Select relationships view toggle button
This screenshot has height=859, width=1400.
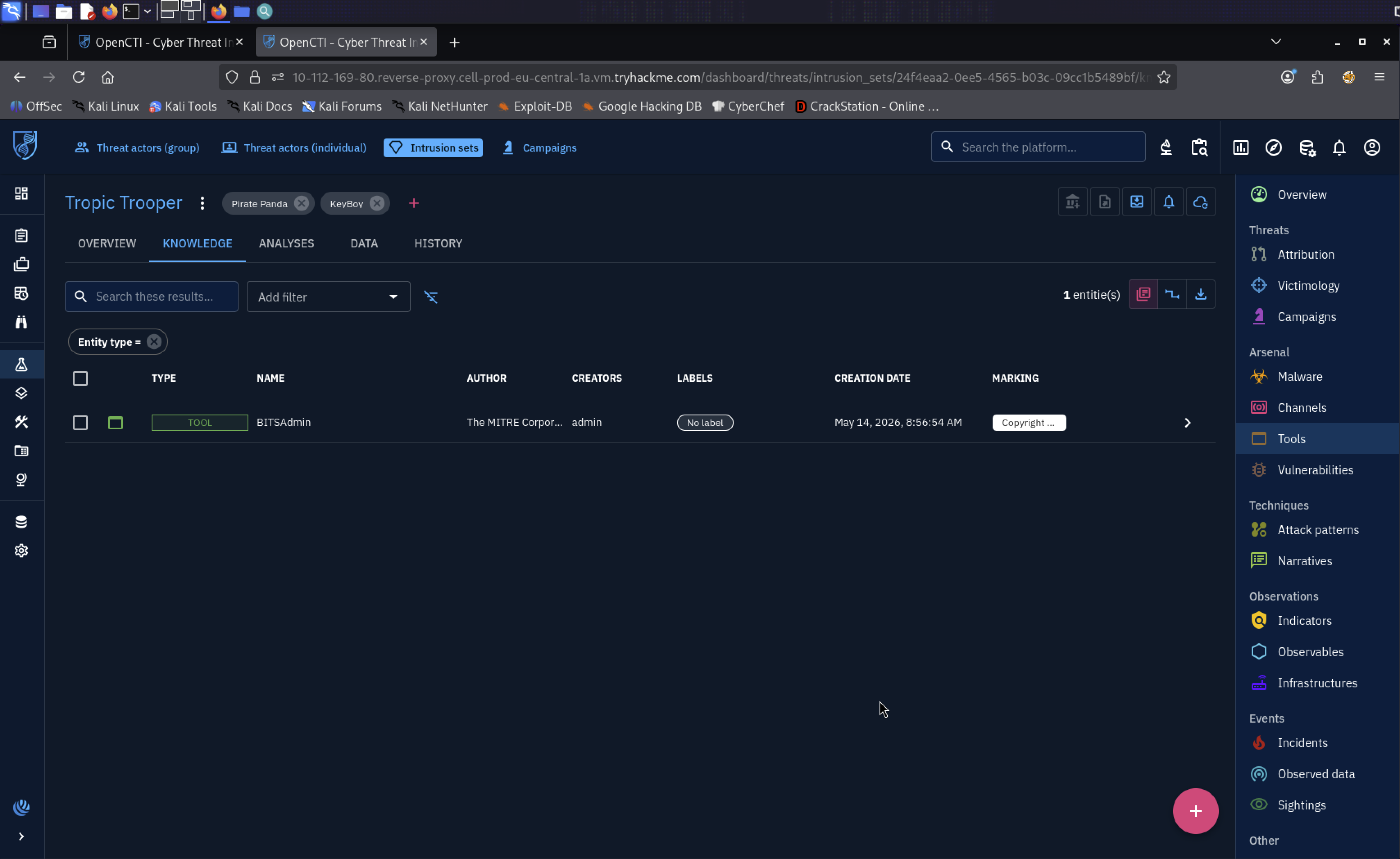1172,294
